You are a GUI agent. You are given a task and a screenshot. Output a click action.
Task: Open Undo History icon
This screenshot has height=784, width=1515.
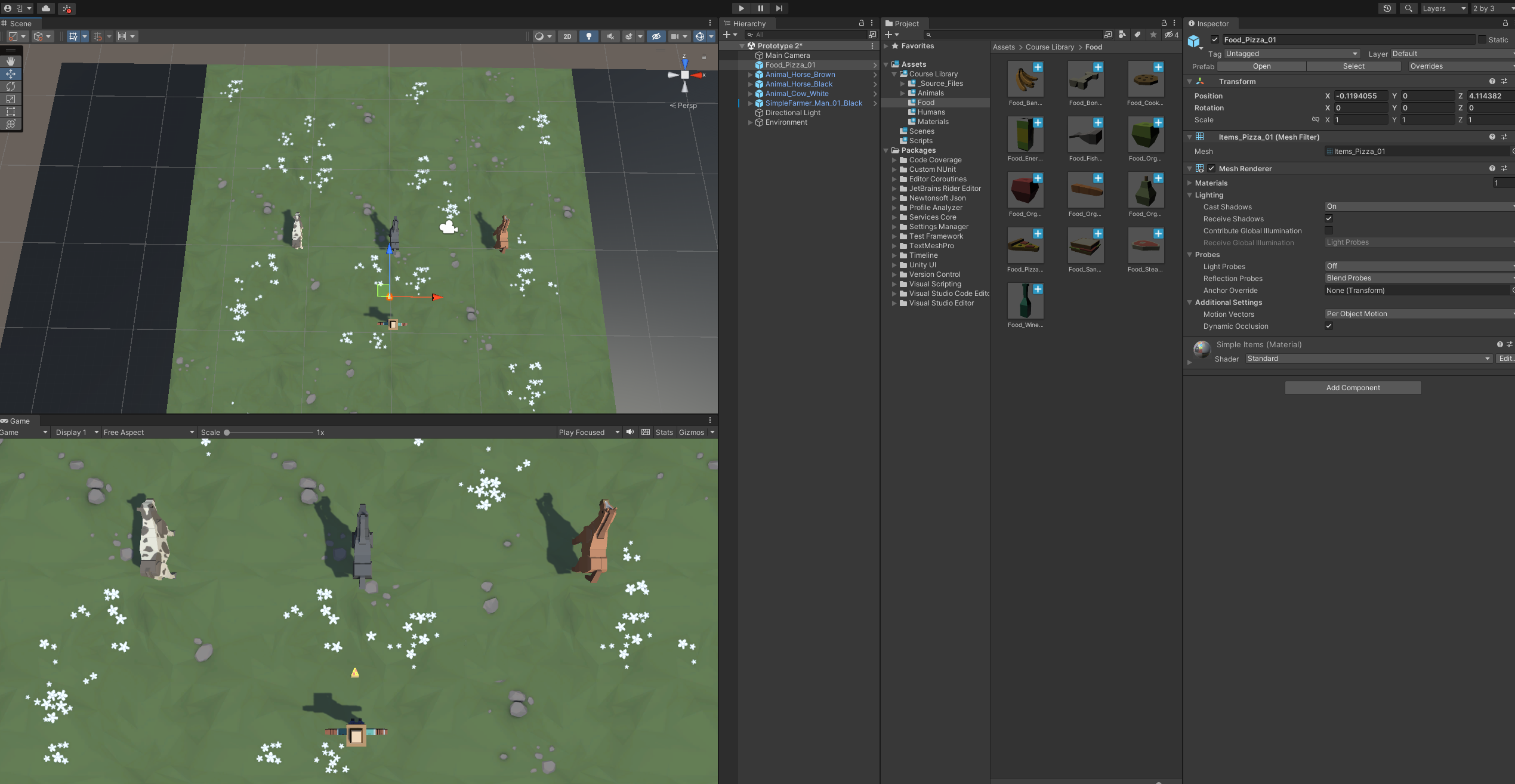[1387, 8]
